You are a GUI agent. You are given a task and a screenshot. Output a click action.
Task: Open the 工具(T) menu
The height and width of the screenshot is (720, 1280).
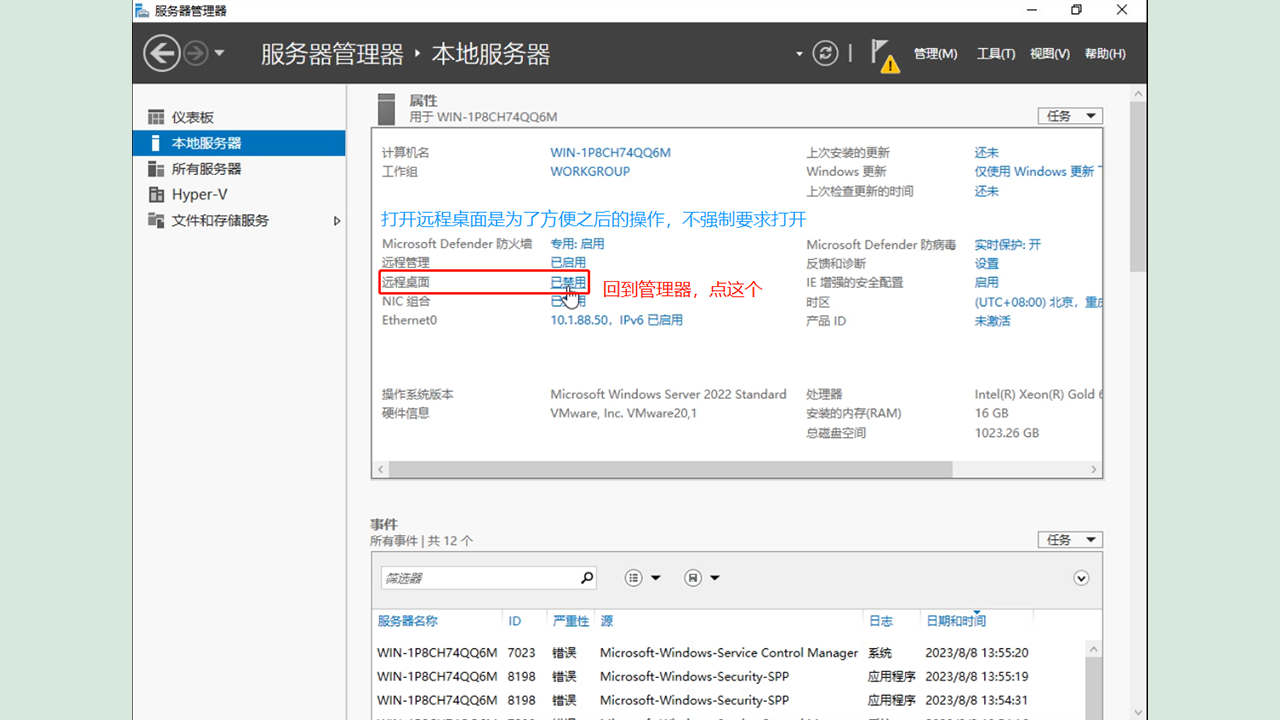(996, 54)
